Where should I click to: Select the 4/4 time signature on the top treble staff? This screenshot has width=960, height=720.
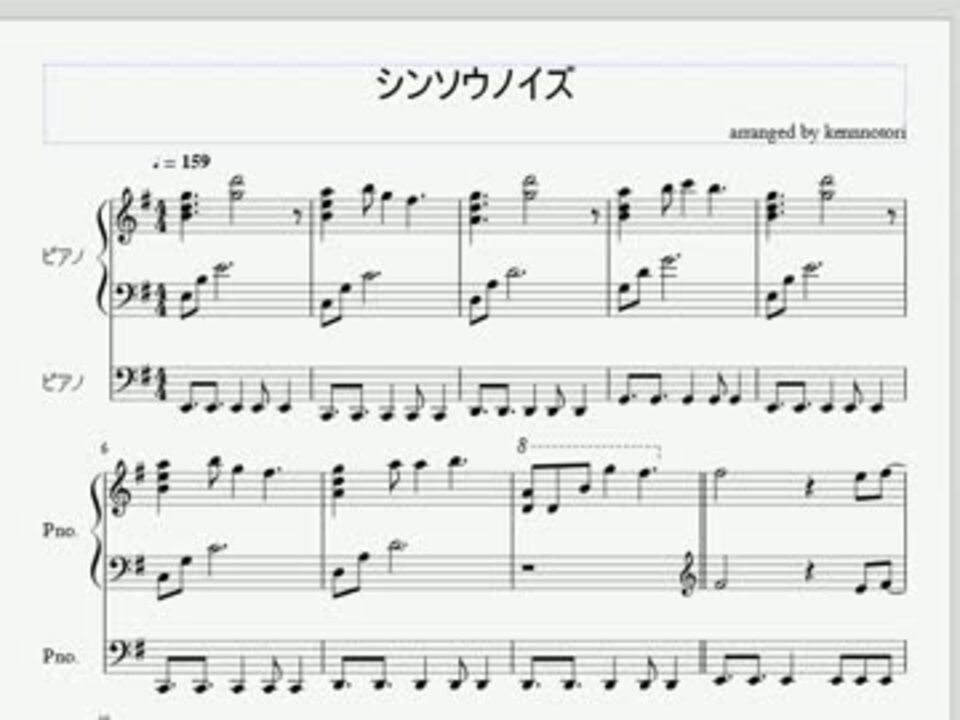162,216
